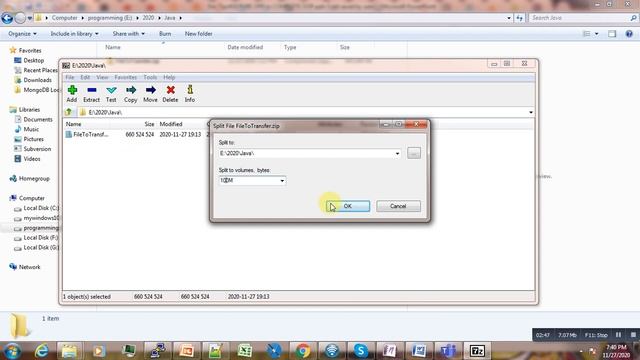Viewport: 640px width, 360px height.
Task: Select Local Disk (G:) in sidebar
Action: pos(36,247)
